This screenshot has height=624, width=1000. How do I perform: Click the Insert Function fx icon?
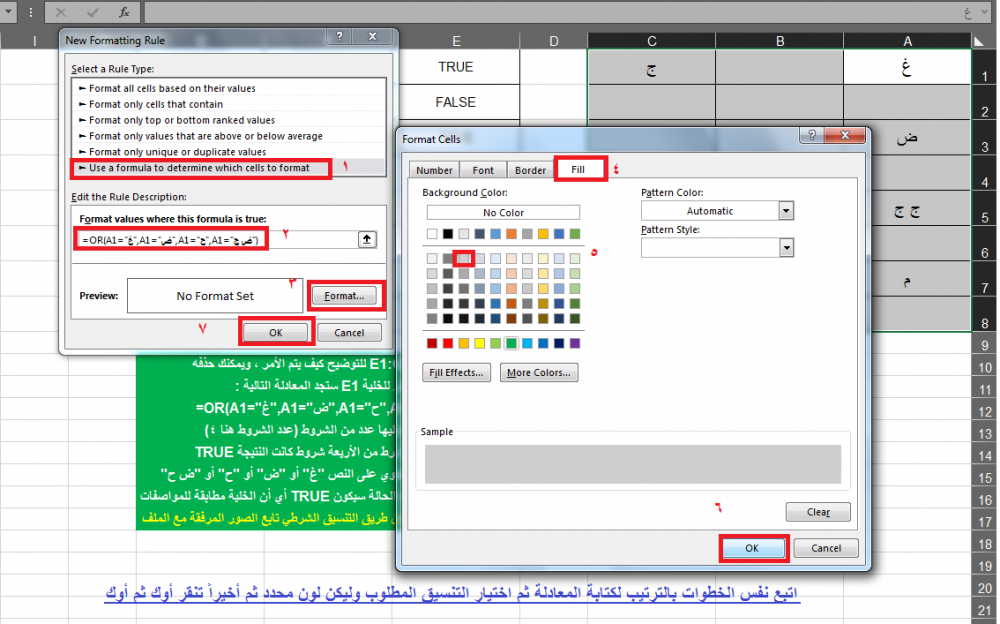124,12
